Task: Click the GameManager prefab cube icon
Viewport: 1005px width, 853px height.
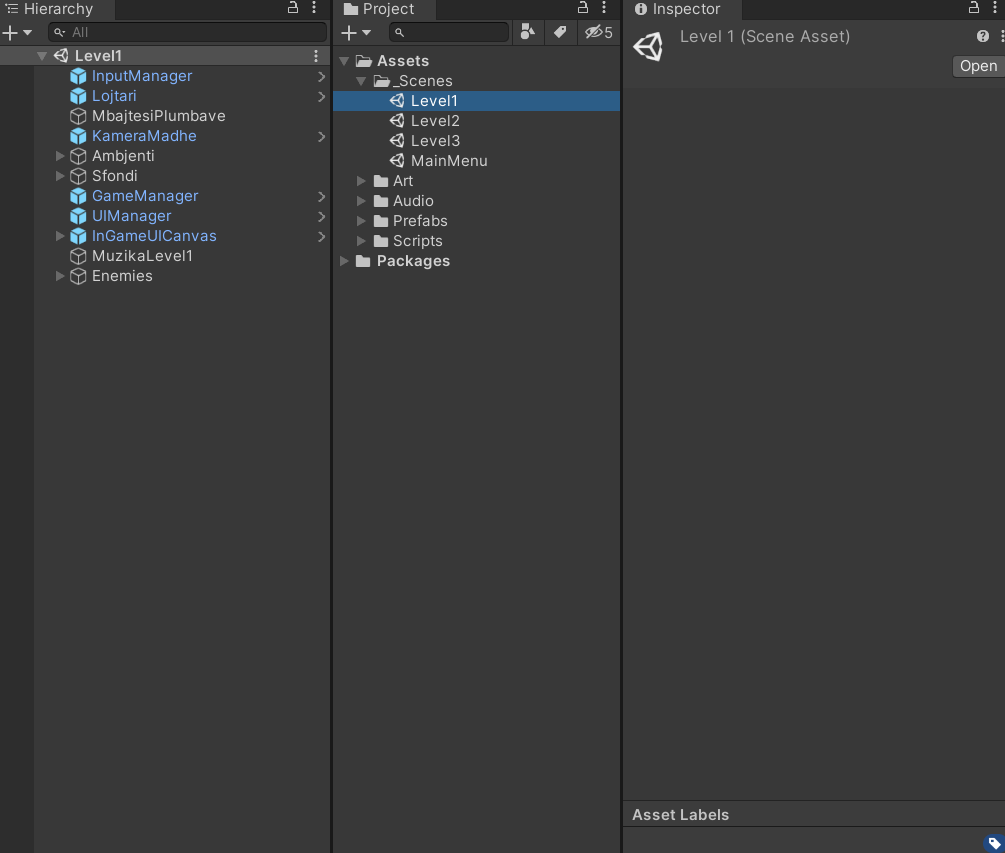Action: point(78,196)
